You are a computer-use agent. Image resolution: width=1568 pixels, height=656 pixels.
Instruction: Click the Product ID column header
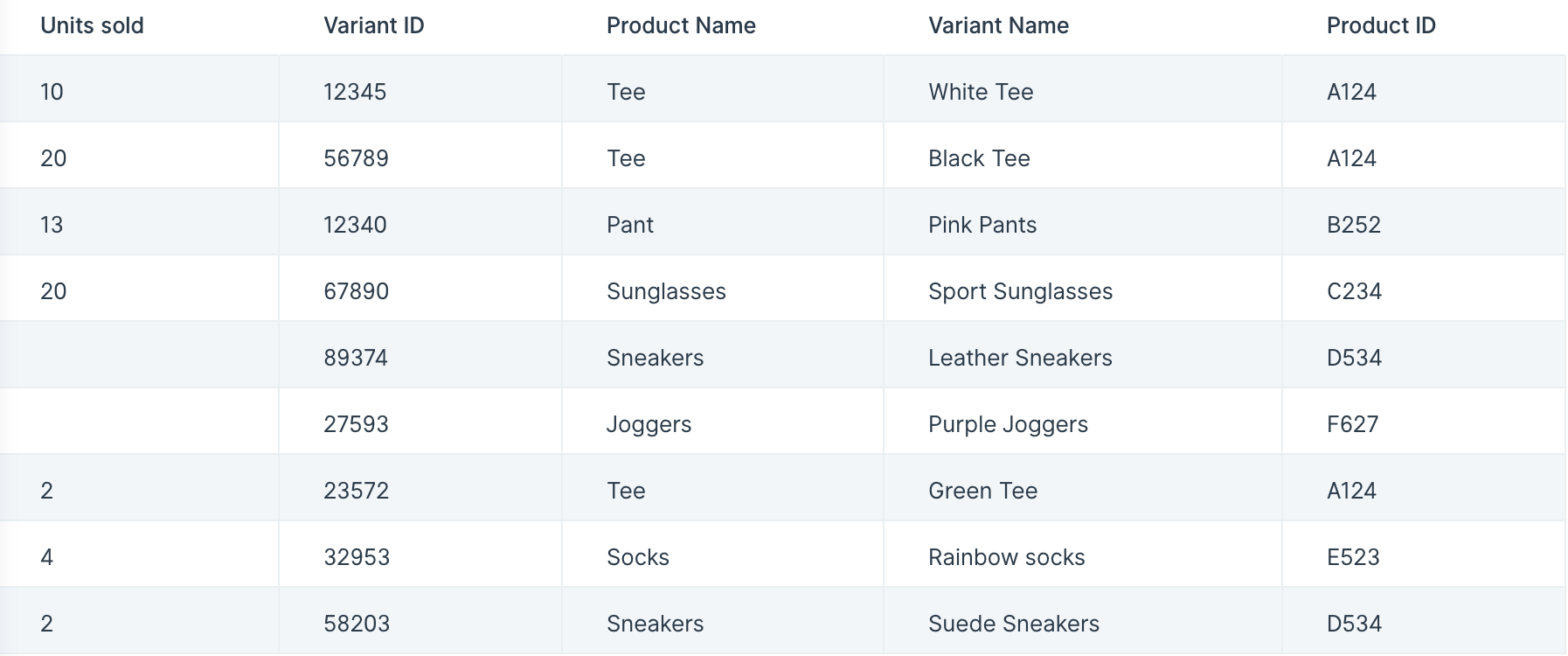pyautogui.click(x=1381, y=25)
